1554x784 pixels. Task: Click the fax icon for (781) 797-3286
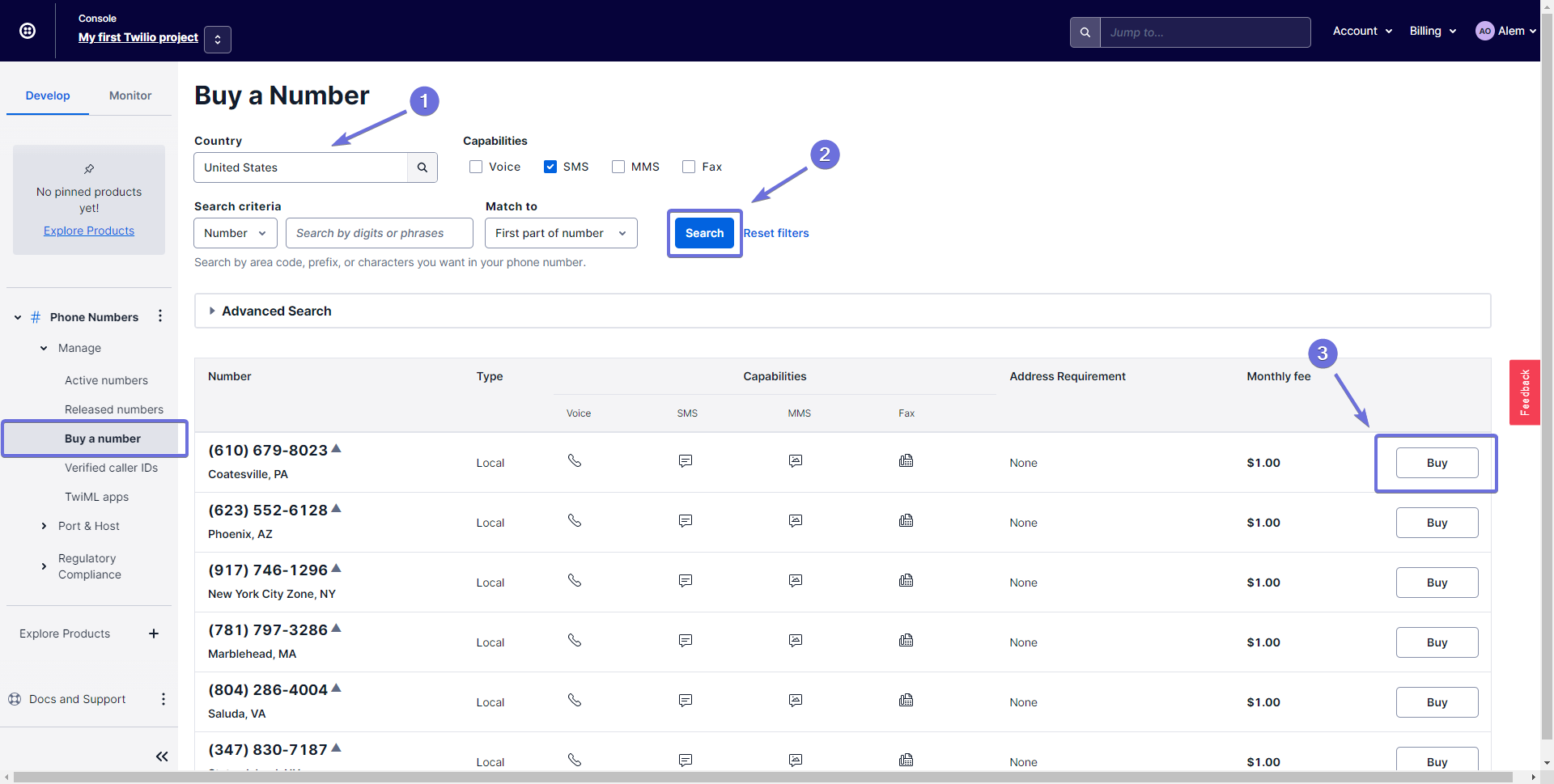[x=906, y=640]
